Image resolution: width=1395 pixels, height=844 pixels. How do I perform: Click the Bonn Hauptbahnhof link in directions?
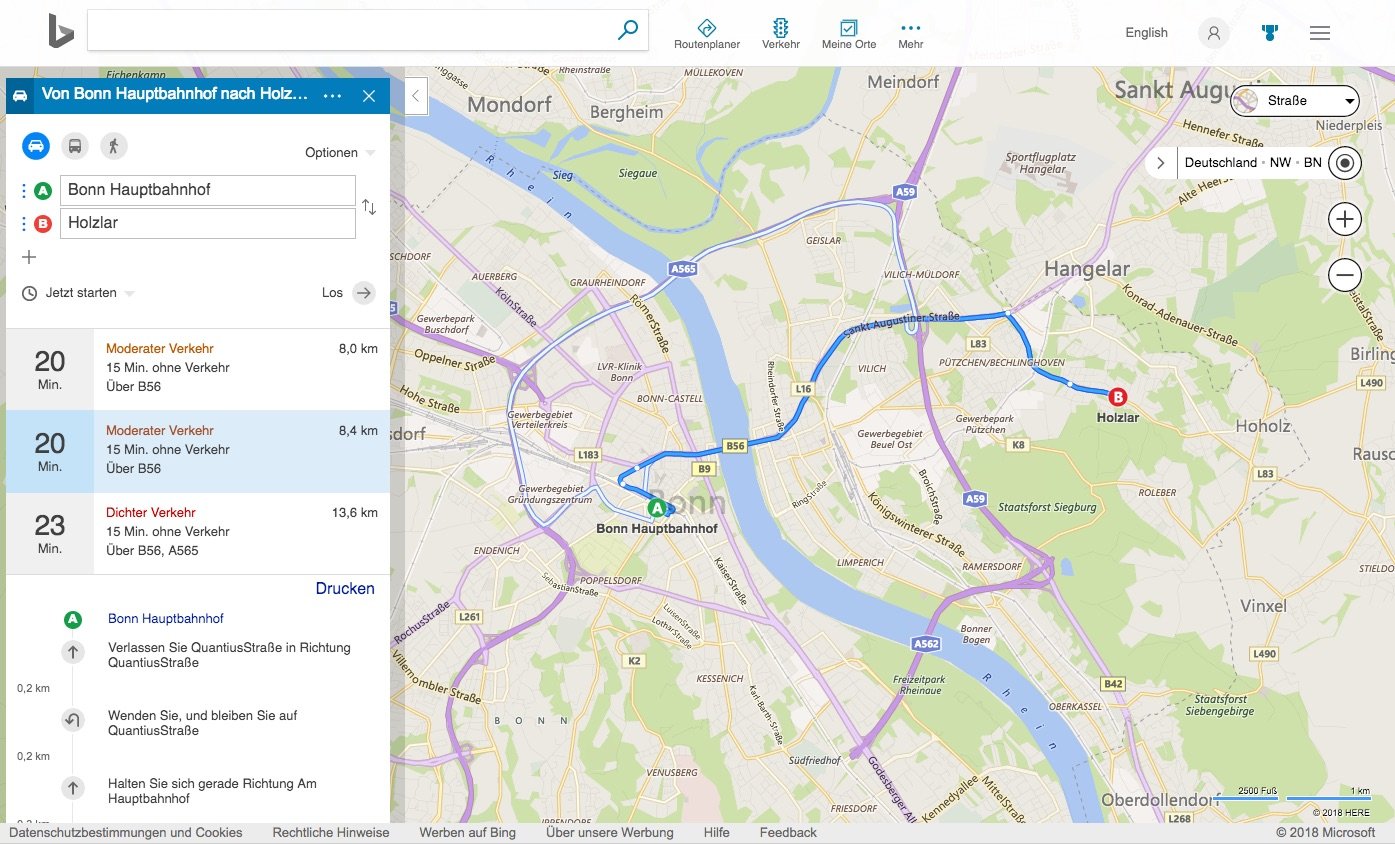tap(166, 619)
